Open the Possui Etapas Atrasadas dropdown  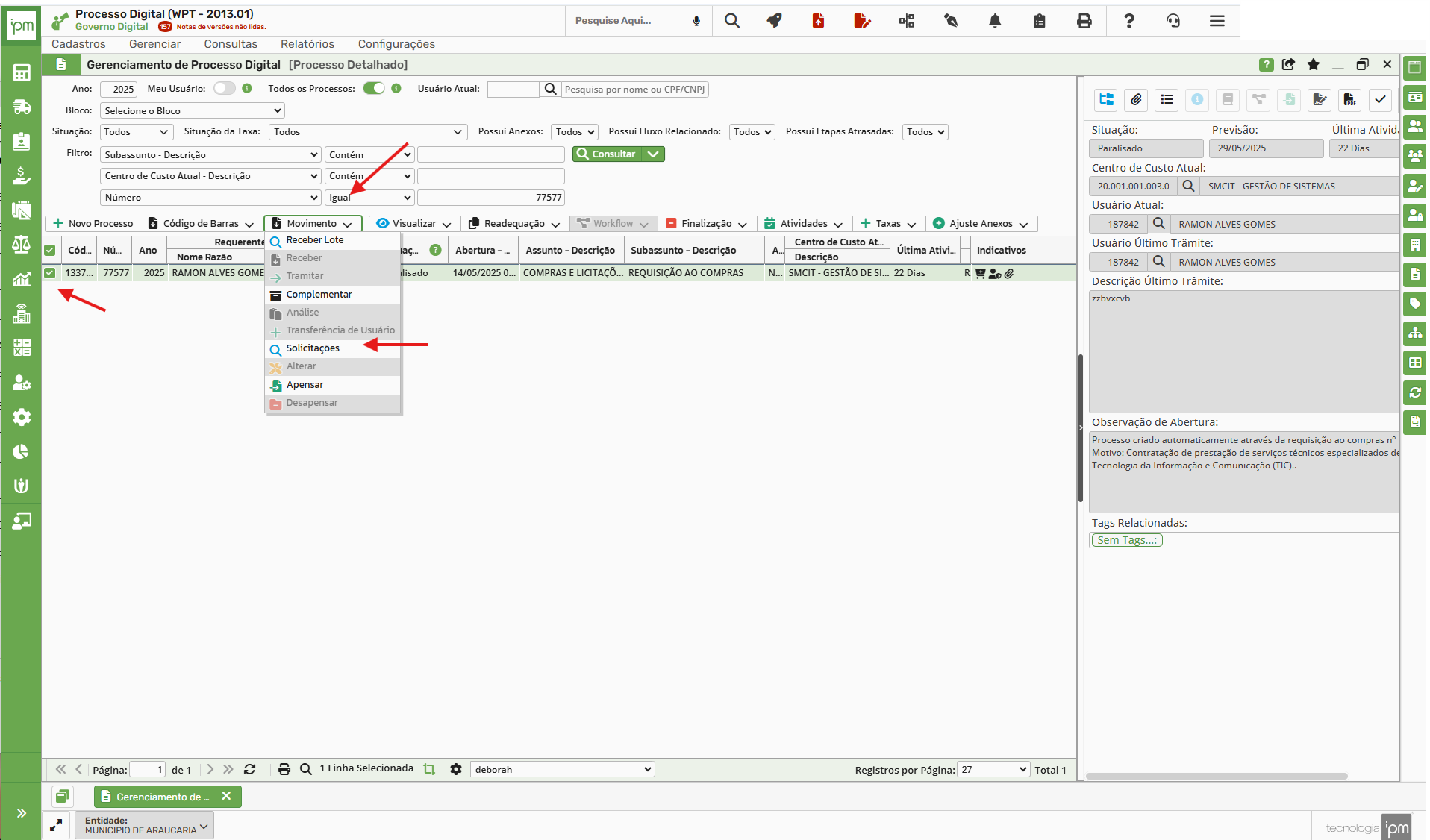point(925,131)
